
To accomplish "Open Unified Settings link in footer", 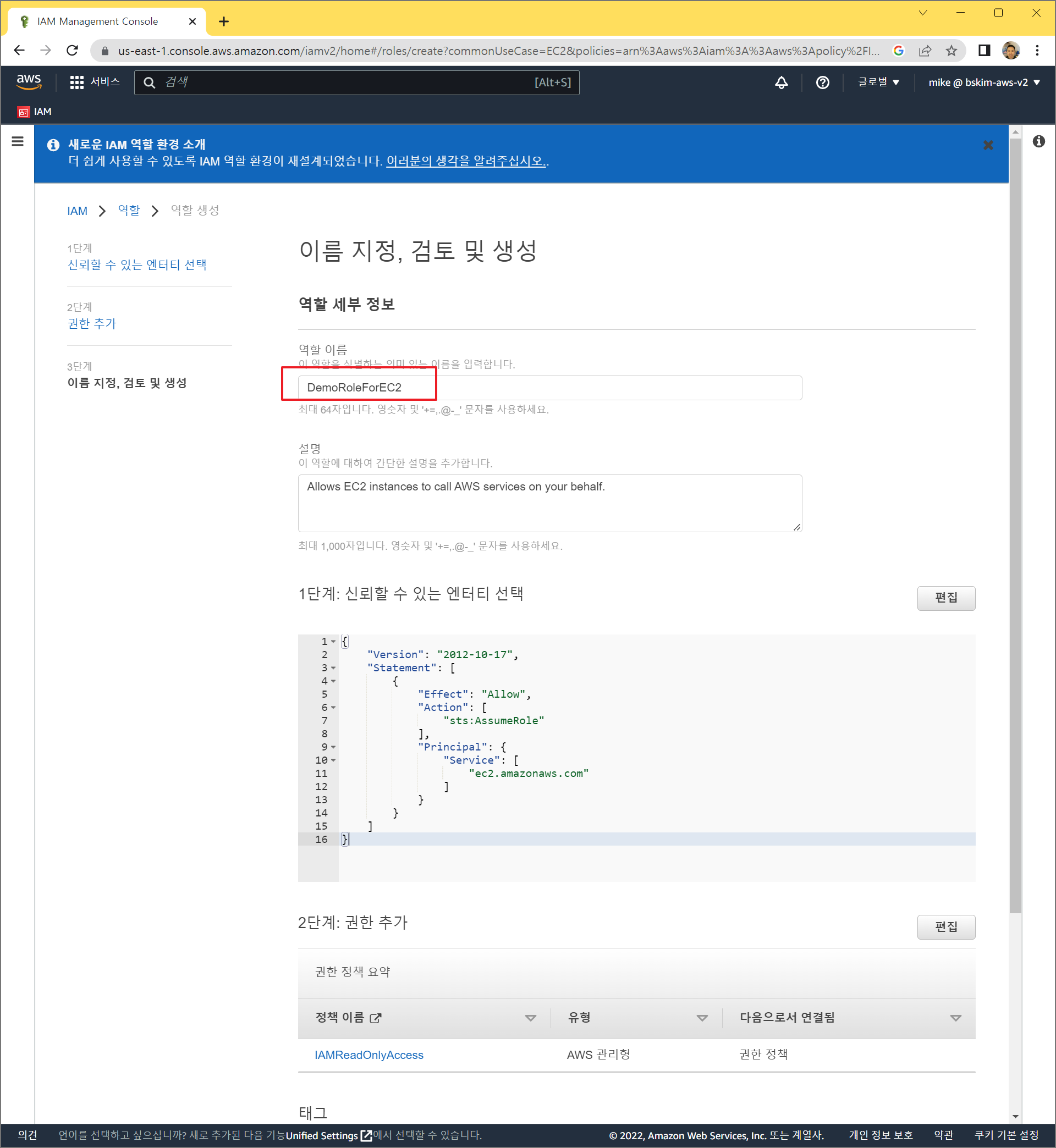I will click(328, 1135).
